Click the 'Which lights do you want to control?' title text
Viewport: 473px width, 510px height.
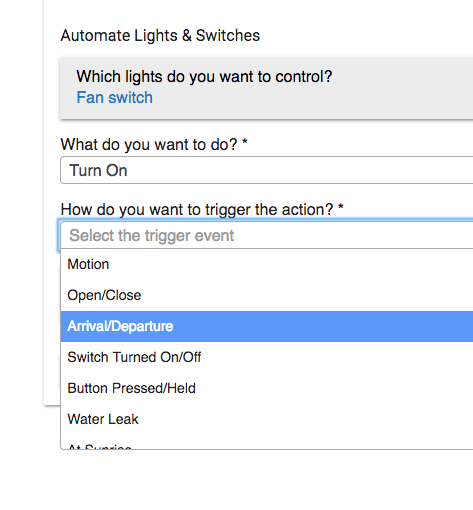[204, 77]
